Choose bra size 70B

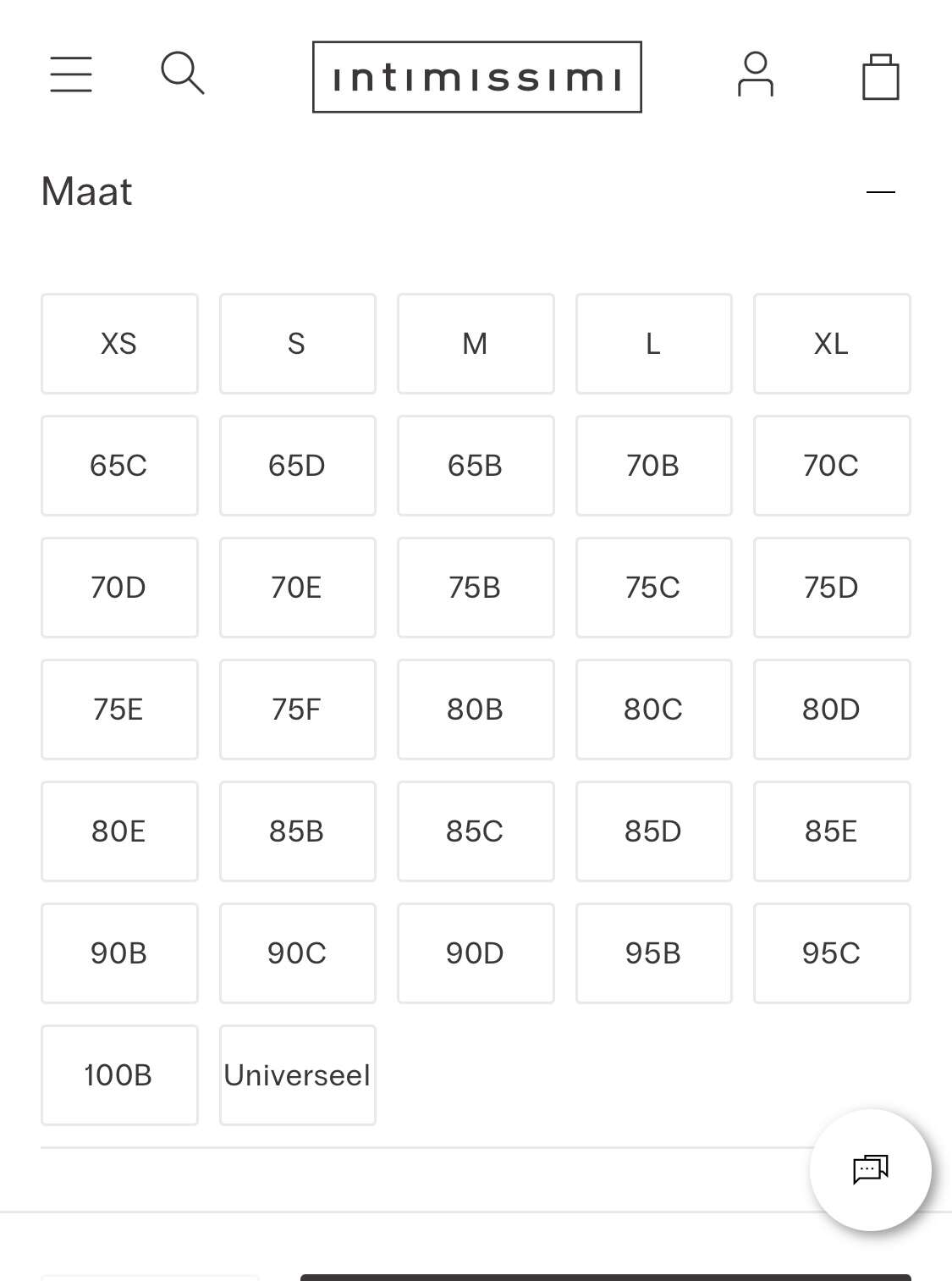pos(653,466)
